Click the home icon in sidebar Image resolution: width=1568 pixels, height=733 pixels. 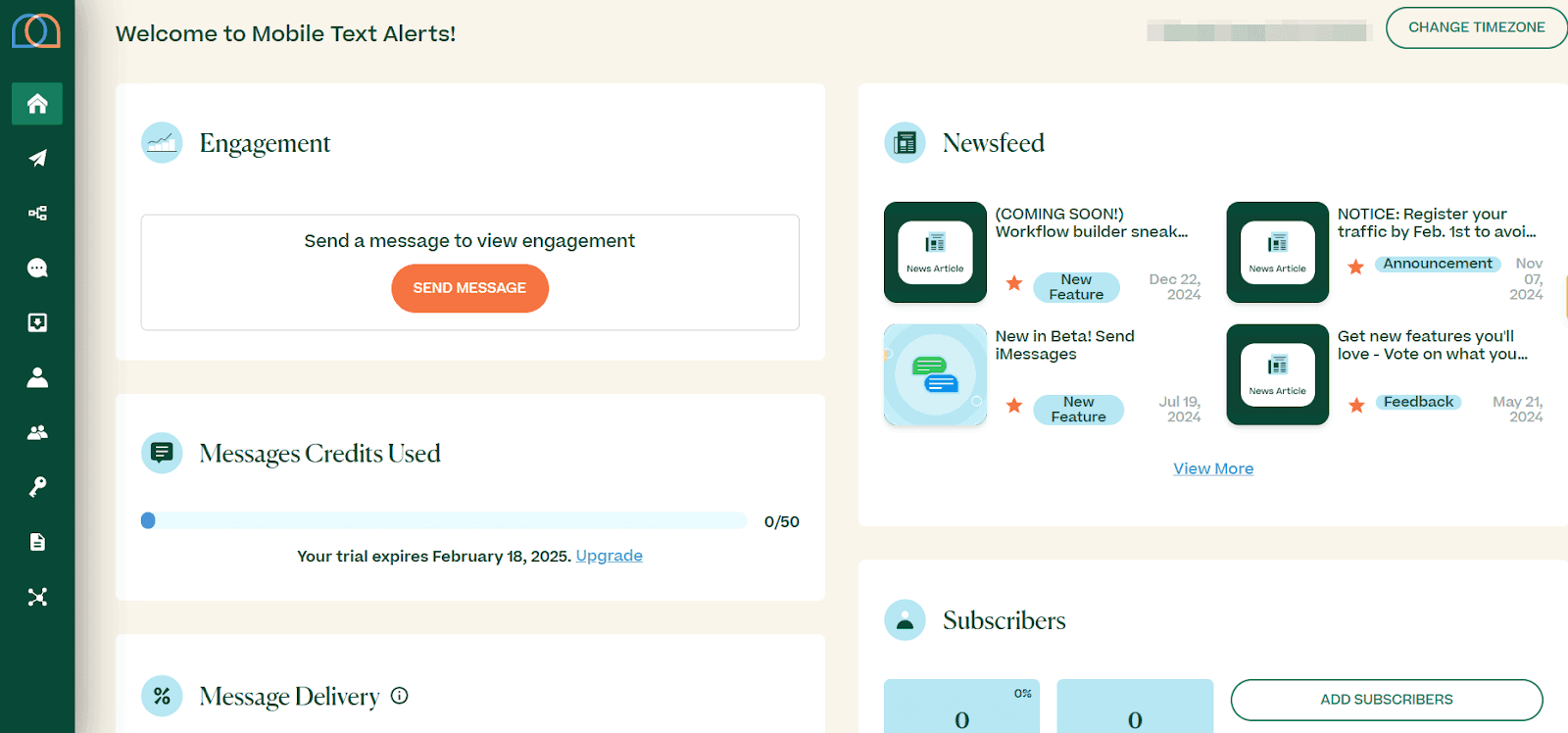[x=37, y=104]
